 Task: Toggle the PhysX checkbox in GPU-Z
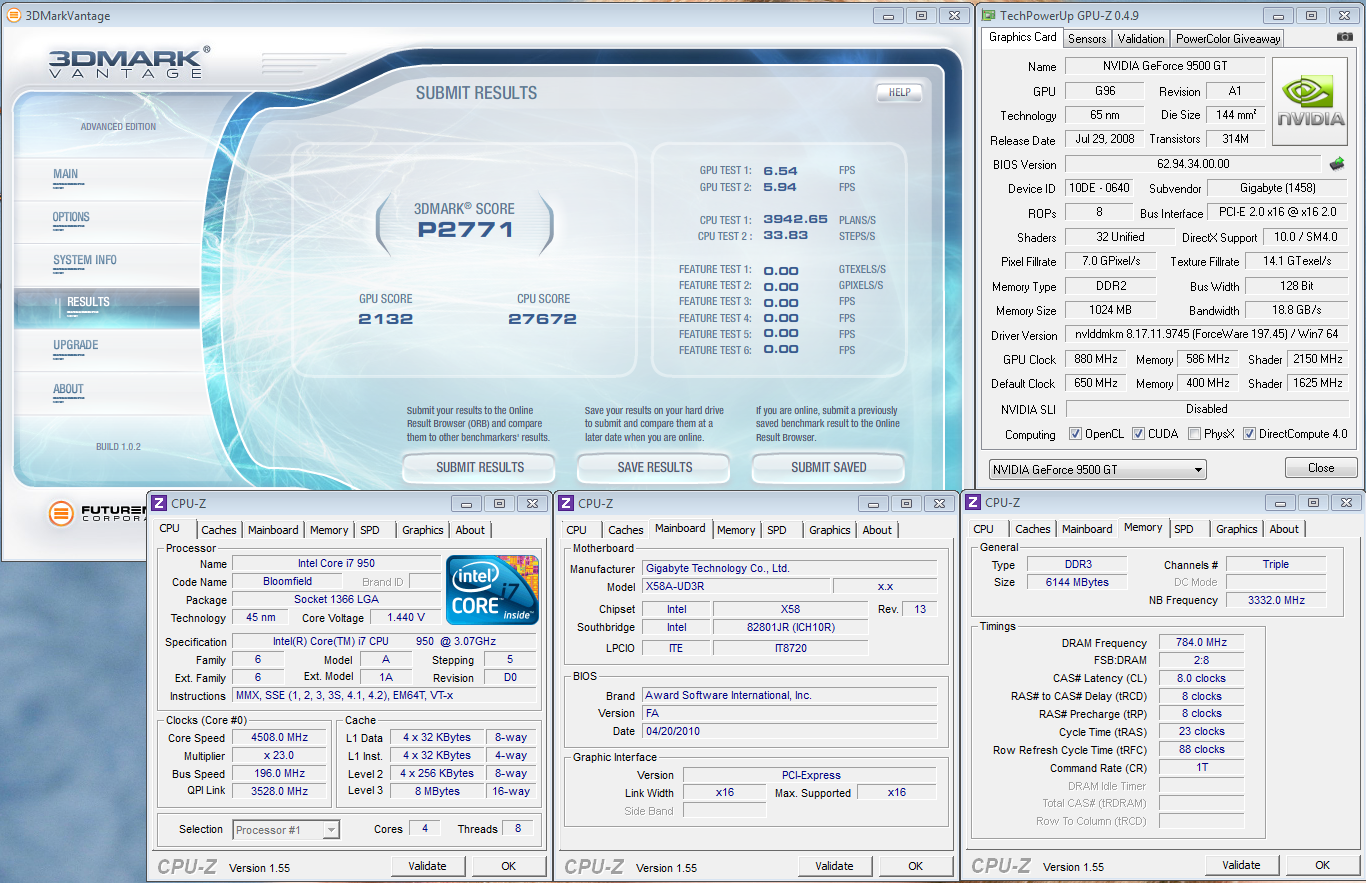point(1194,434)
